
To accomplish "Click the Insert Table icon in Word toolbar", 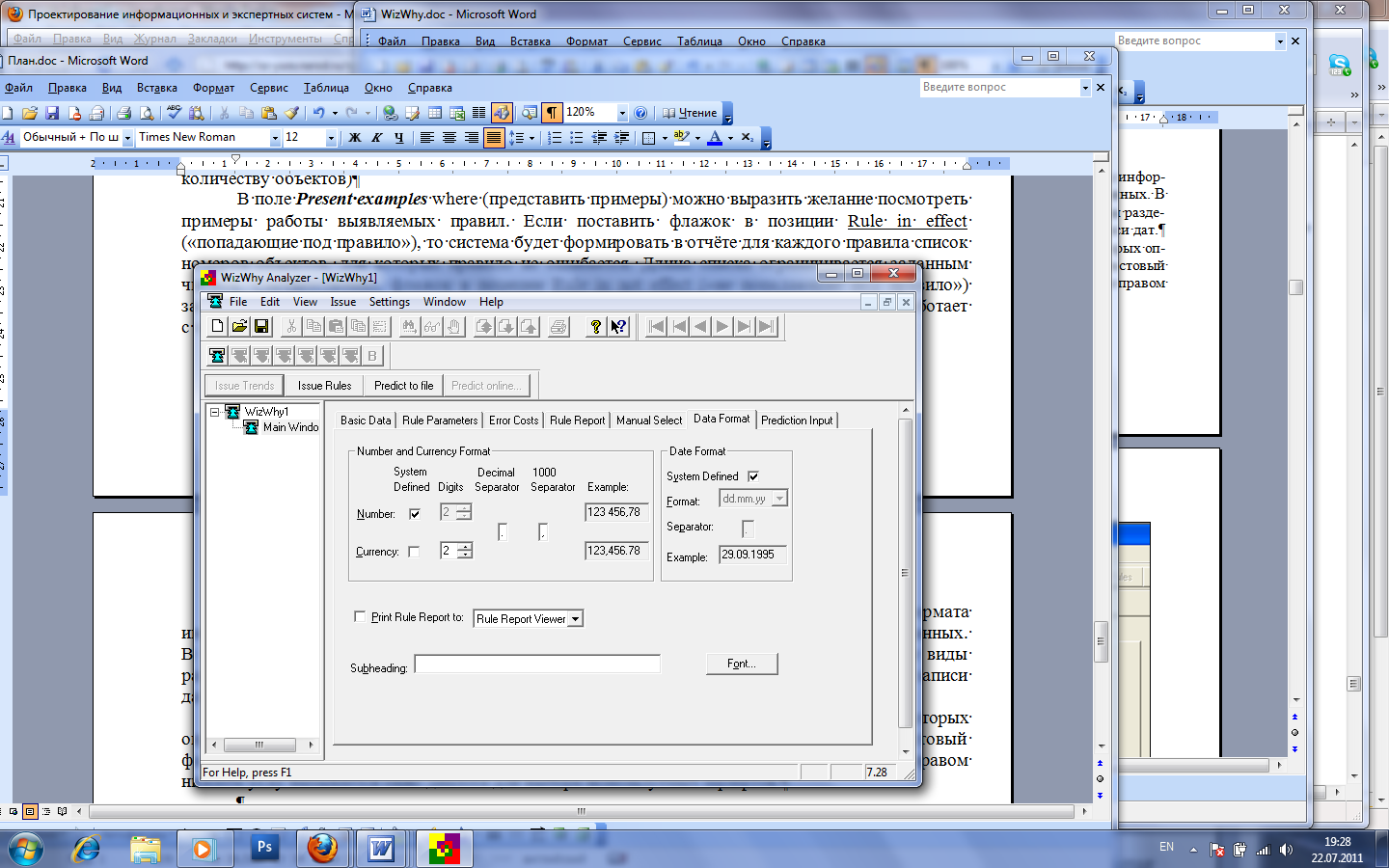I will tap(435, 113).
